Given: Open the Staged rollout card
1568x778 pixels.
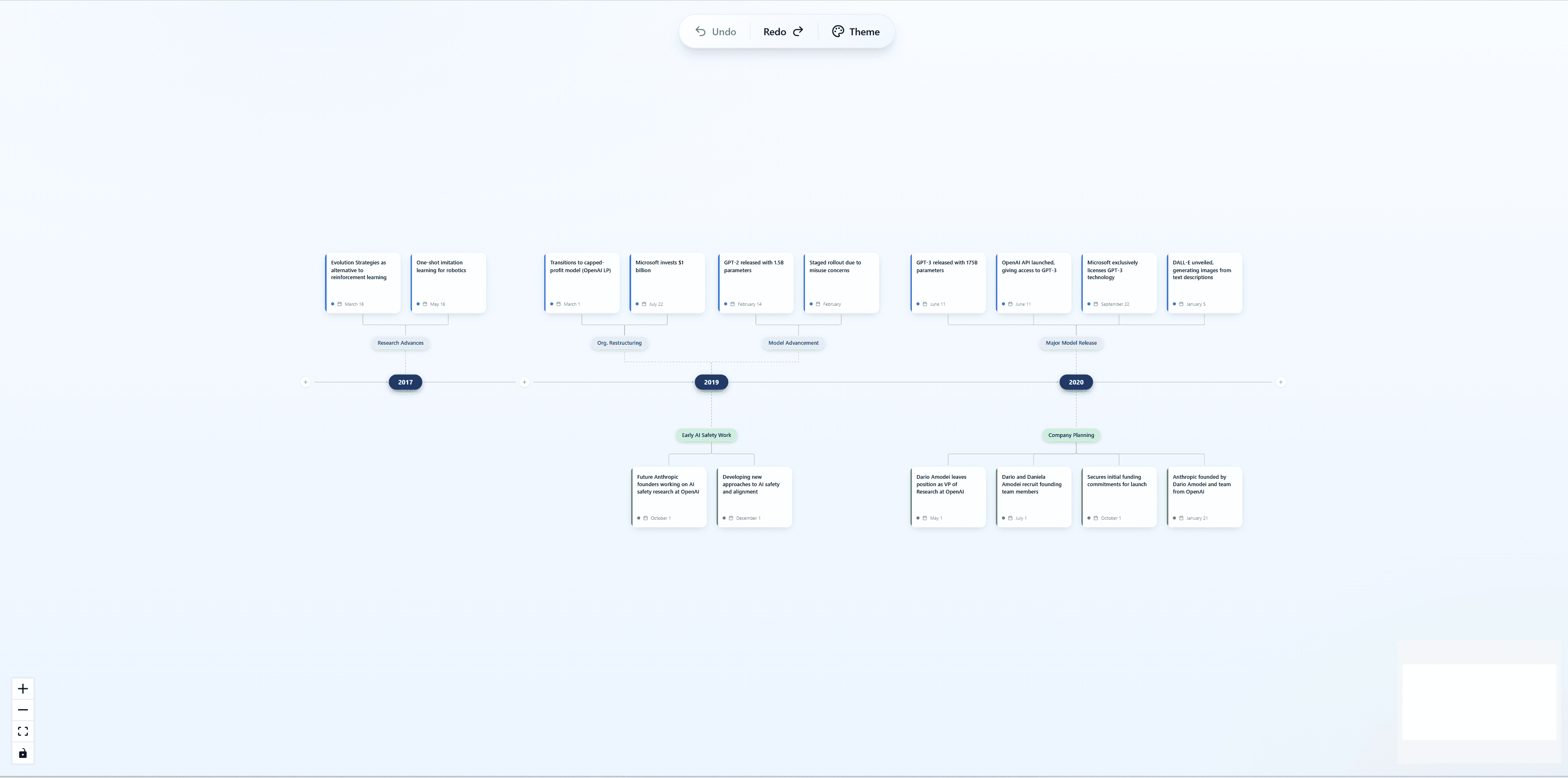Looking at the screenshot, I should (841, 283).
